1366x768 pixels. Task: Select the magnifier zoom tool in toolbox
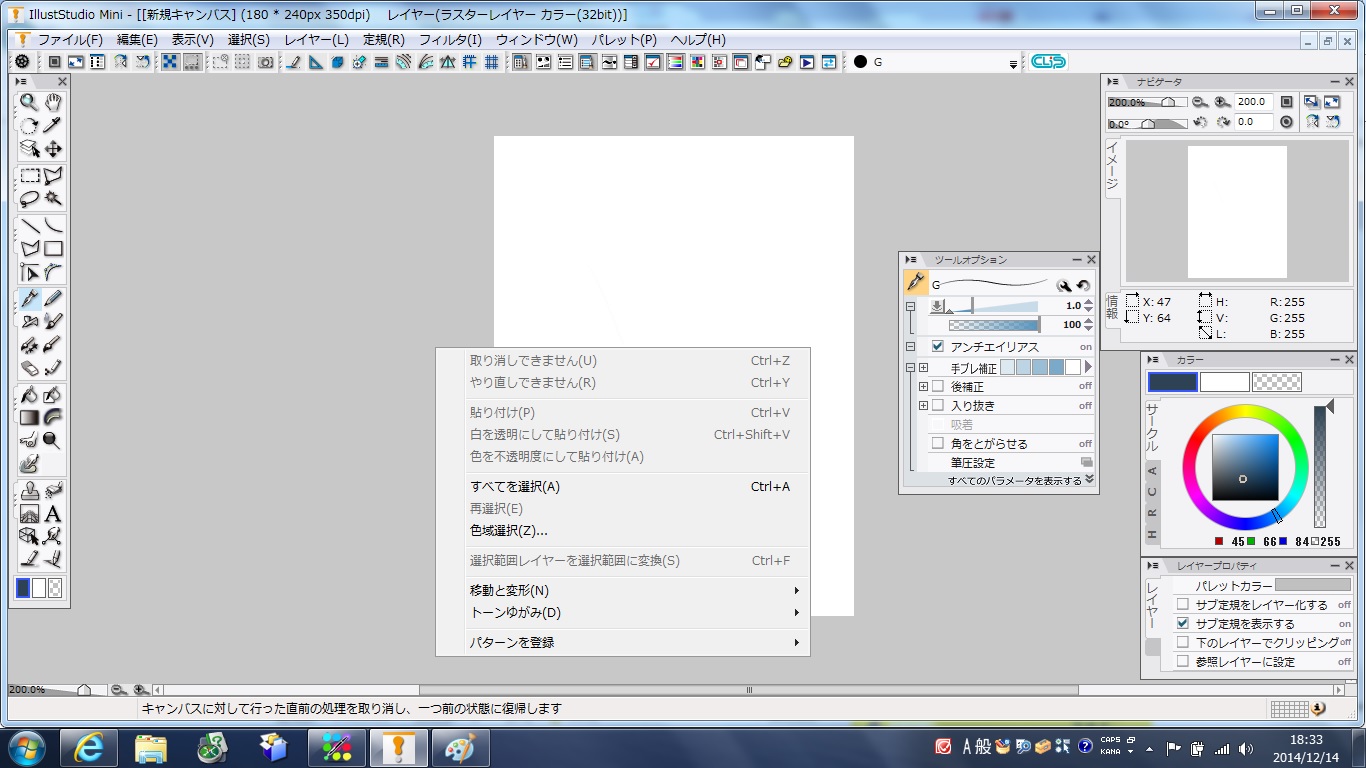point(29,102)
